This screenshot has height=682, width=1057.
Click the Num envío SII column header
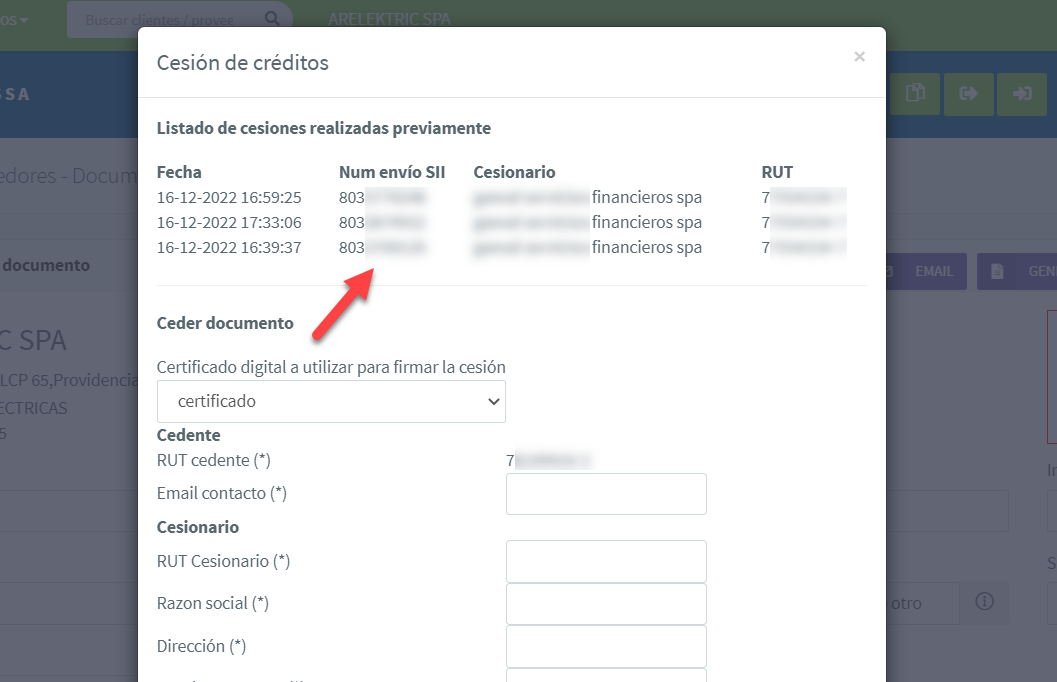coord(391,172)
